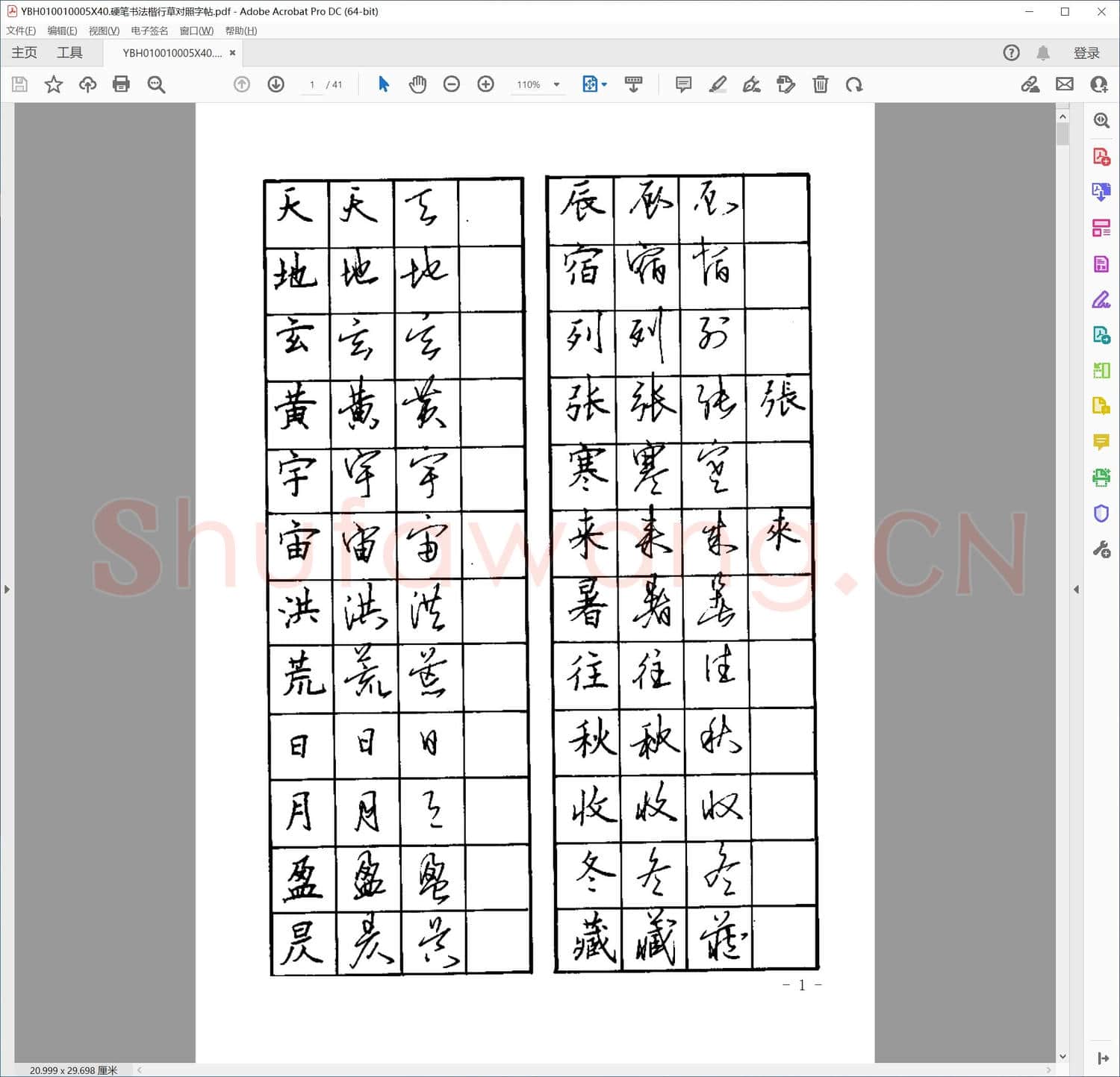The image size is (1120, 1077).
Task: Zoom in with plus button
Action: click(x=486, y=84)
